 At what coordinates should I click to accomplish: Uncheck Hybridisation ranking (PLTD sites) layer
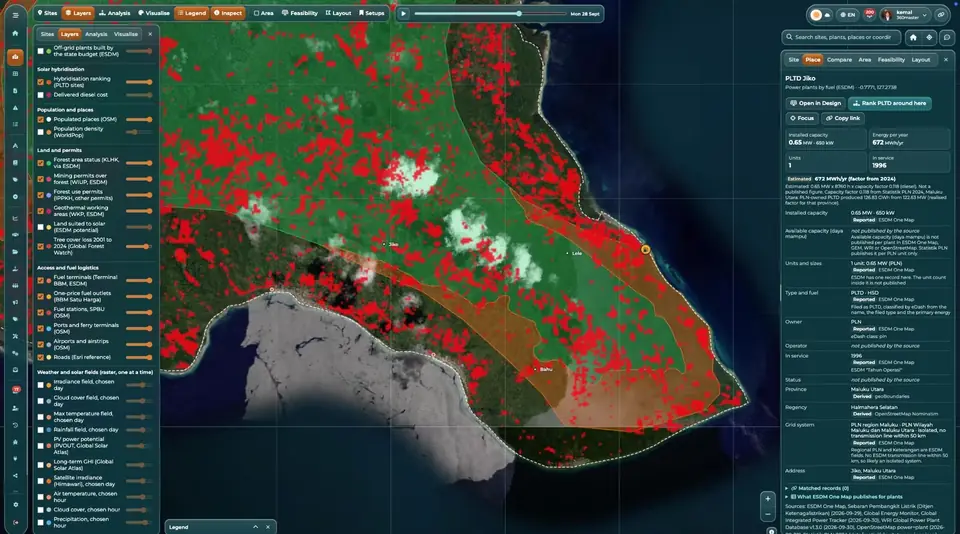tap(41, 82)
